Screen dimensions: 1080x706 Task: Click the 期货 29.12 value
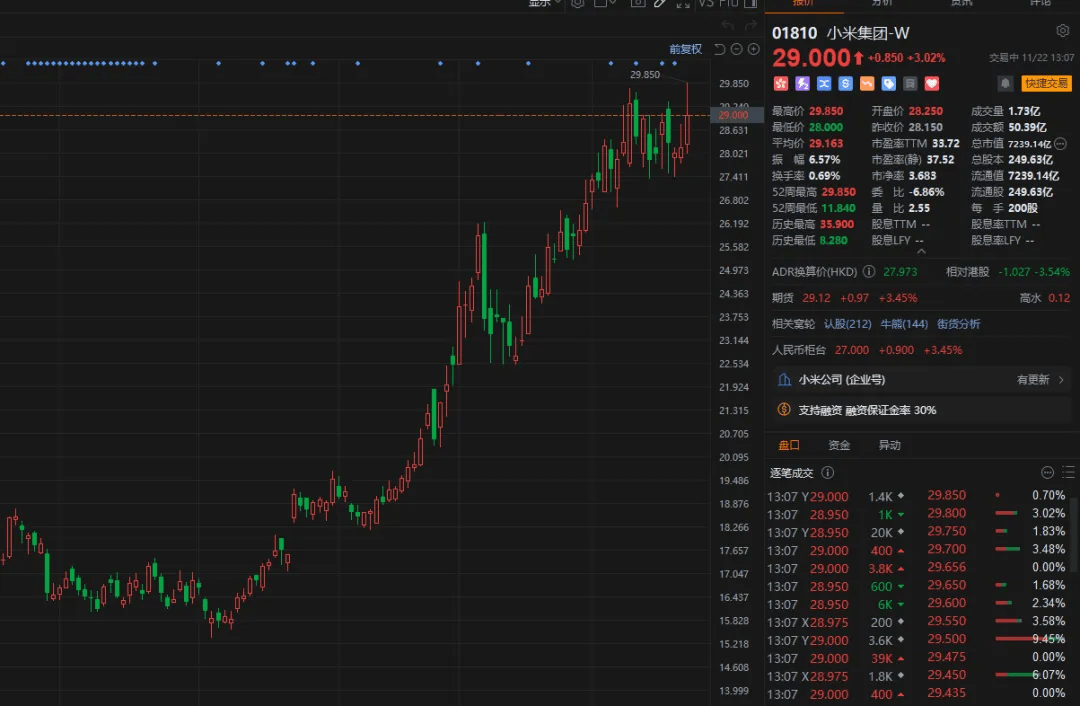pyautogui.click(x=816, y=298)
